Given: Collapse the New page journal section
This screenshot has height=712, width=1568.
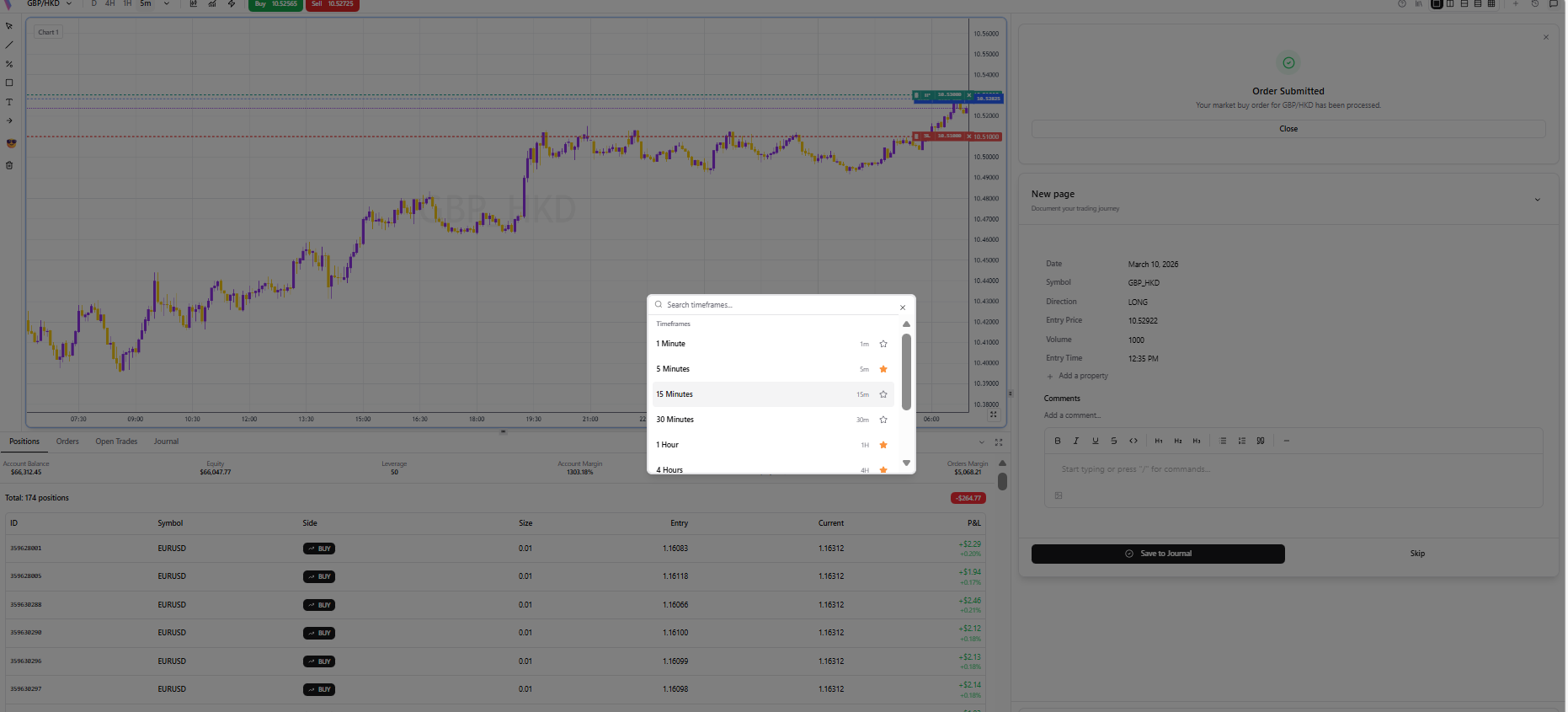Looking at the screenshot, I should pos(1537,200).
